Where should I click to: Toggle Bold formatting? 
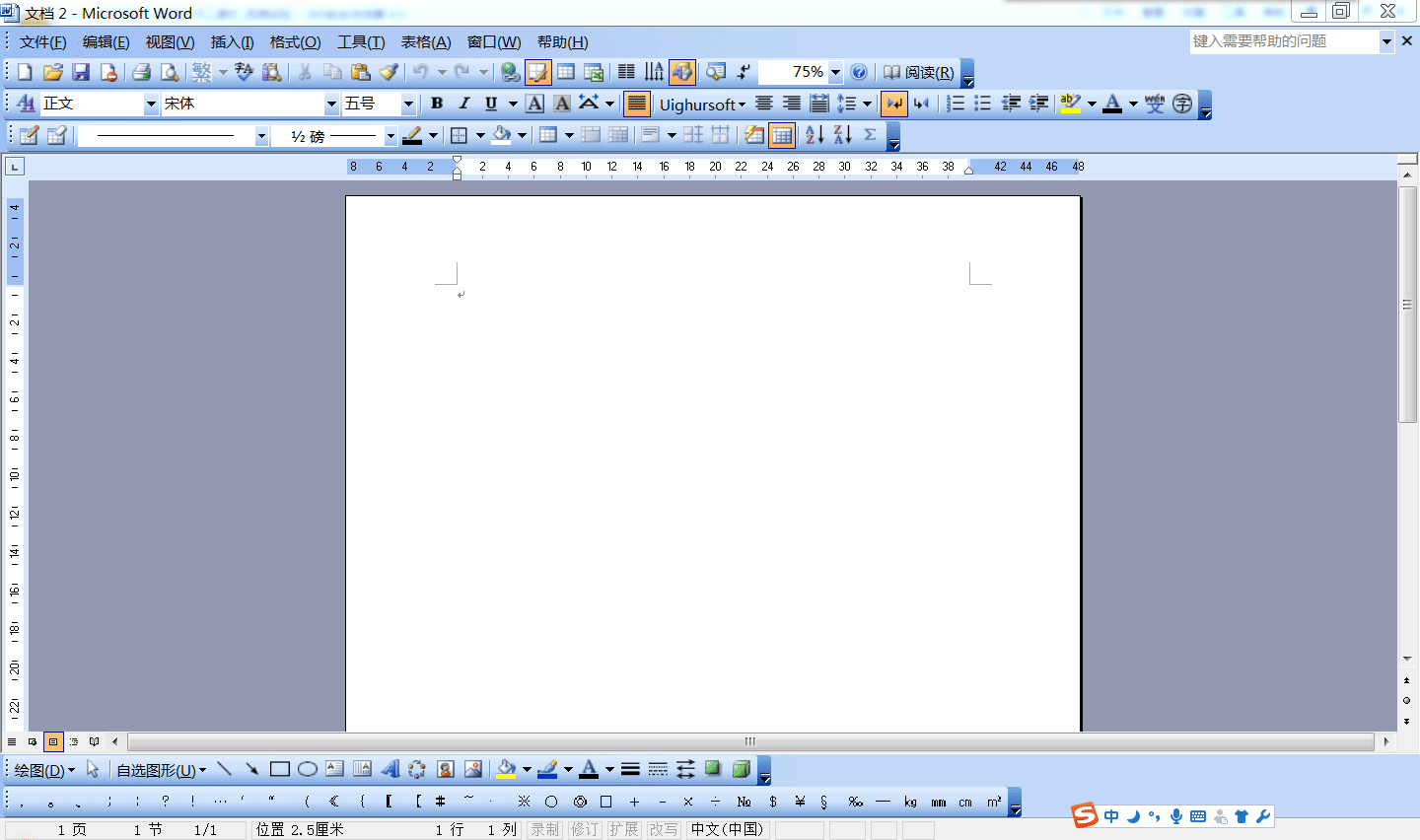click(436, 104)
